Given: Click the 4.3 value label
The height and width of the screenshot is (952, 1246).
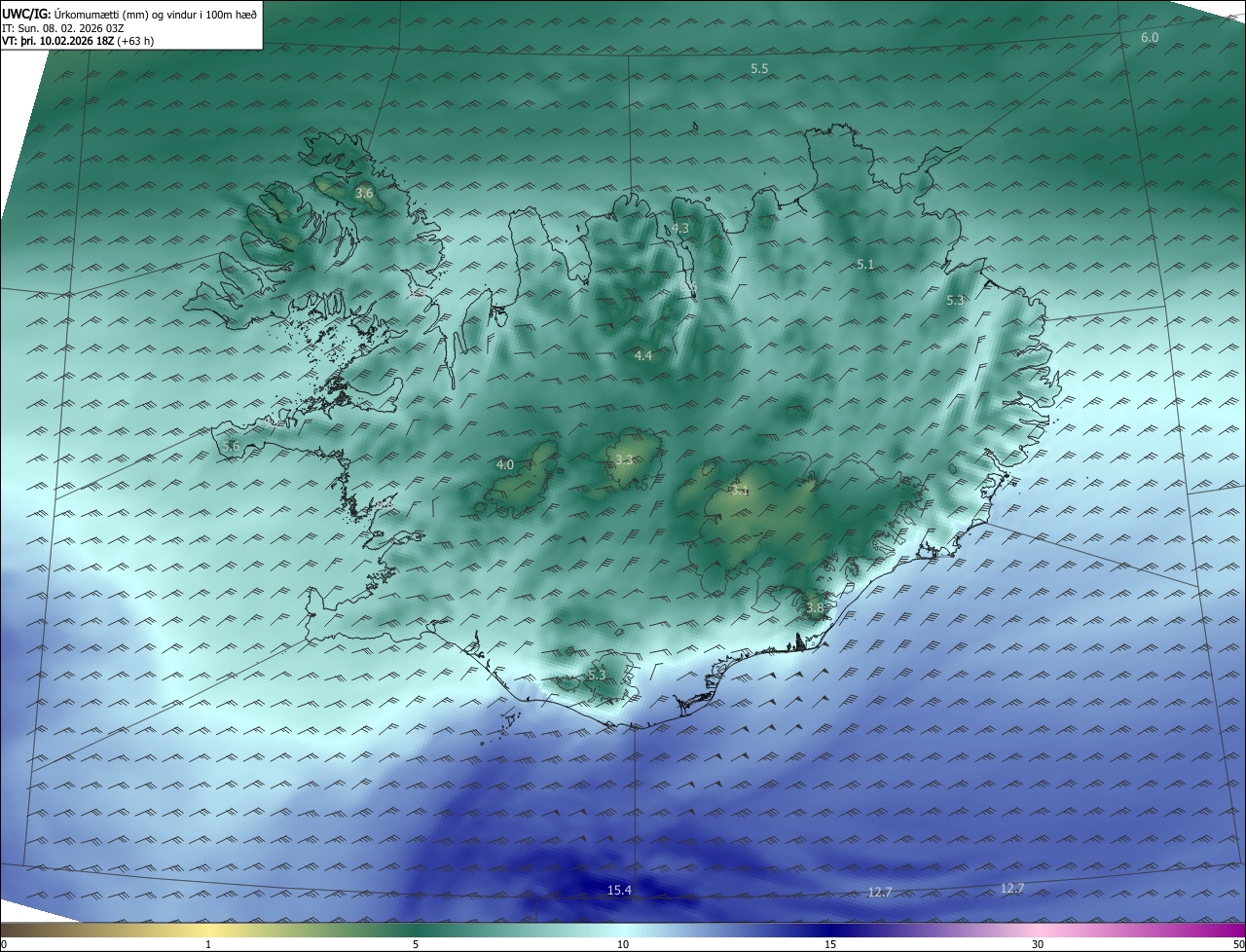Looking at the screenshot, I should [x=680, y=228].
